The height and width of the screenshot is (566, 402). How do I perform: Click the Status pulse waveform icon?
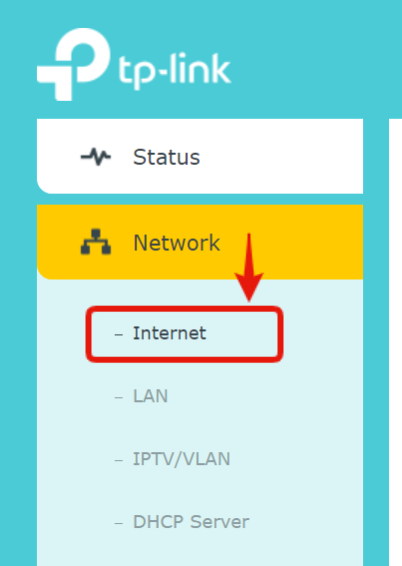click(x=96, y=157)
